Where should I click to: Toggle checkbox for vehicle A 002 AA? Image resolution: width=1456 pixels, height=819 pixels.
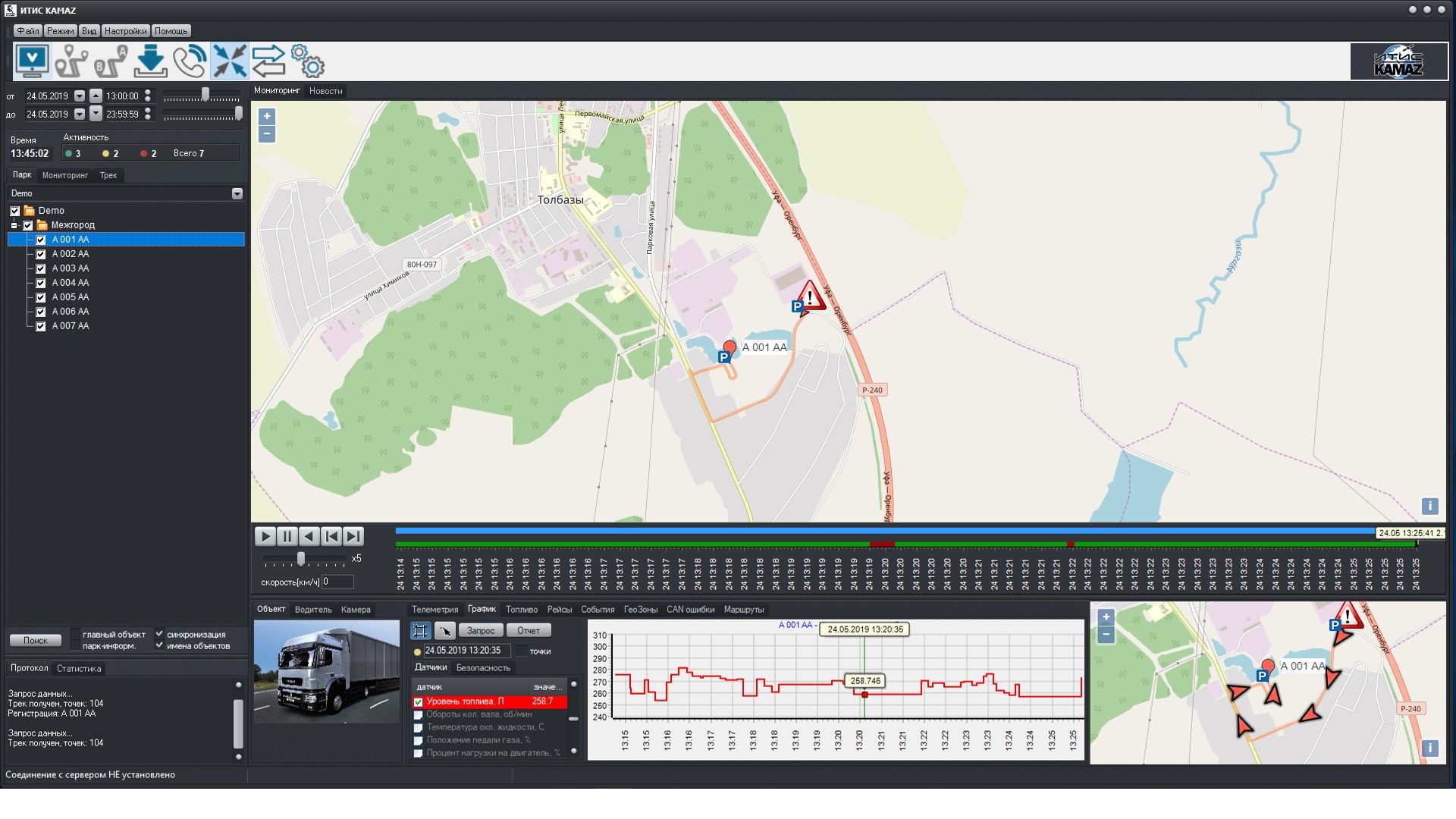pos(41,254)
